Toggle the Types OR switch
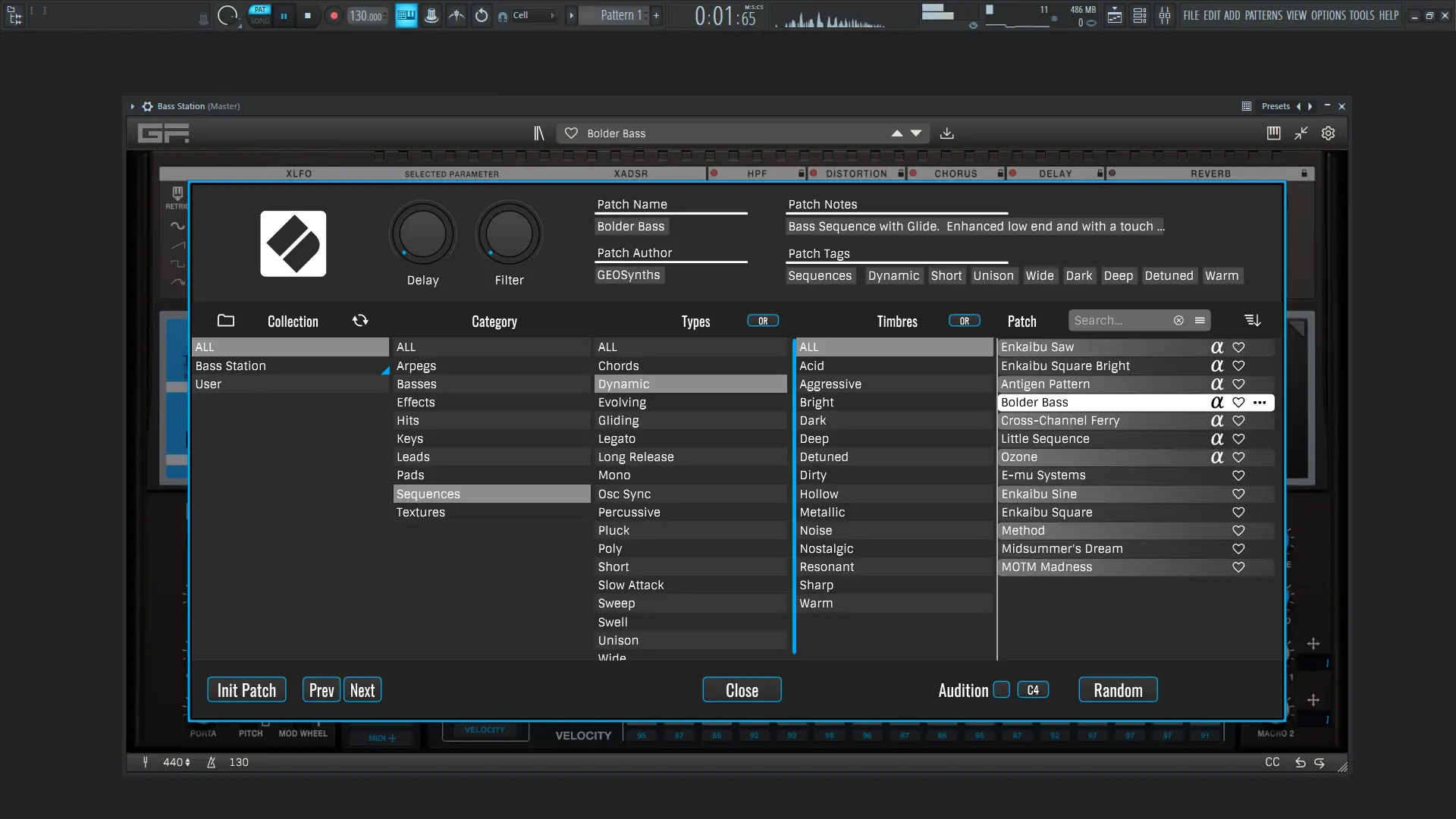This screenshot has width=1456, height=819. click(762, 321)
